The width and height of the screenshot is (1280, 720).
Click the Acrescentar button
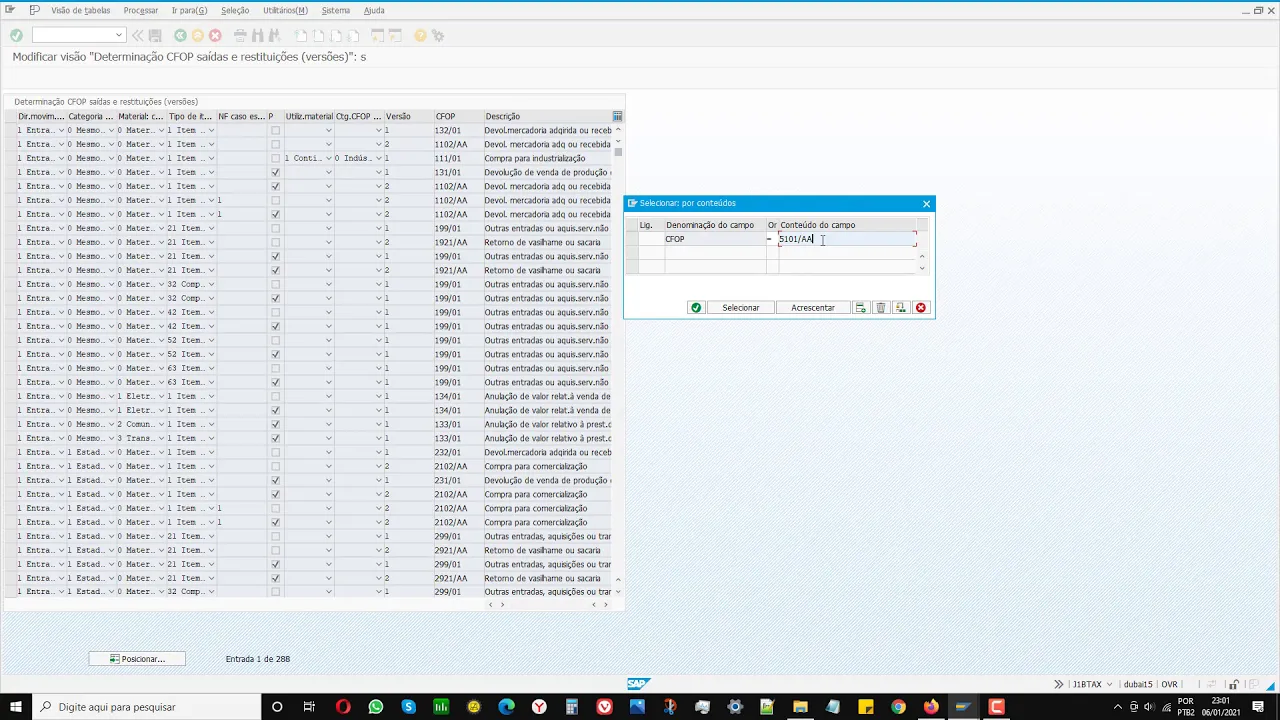tap(813, 308)
